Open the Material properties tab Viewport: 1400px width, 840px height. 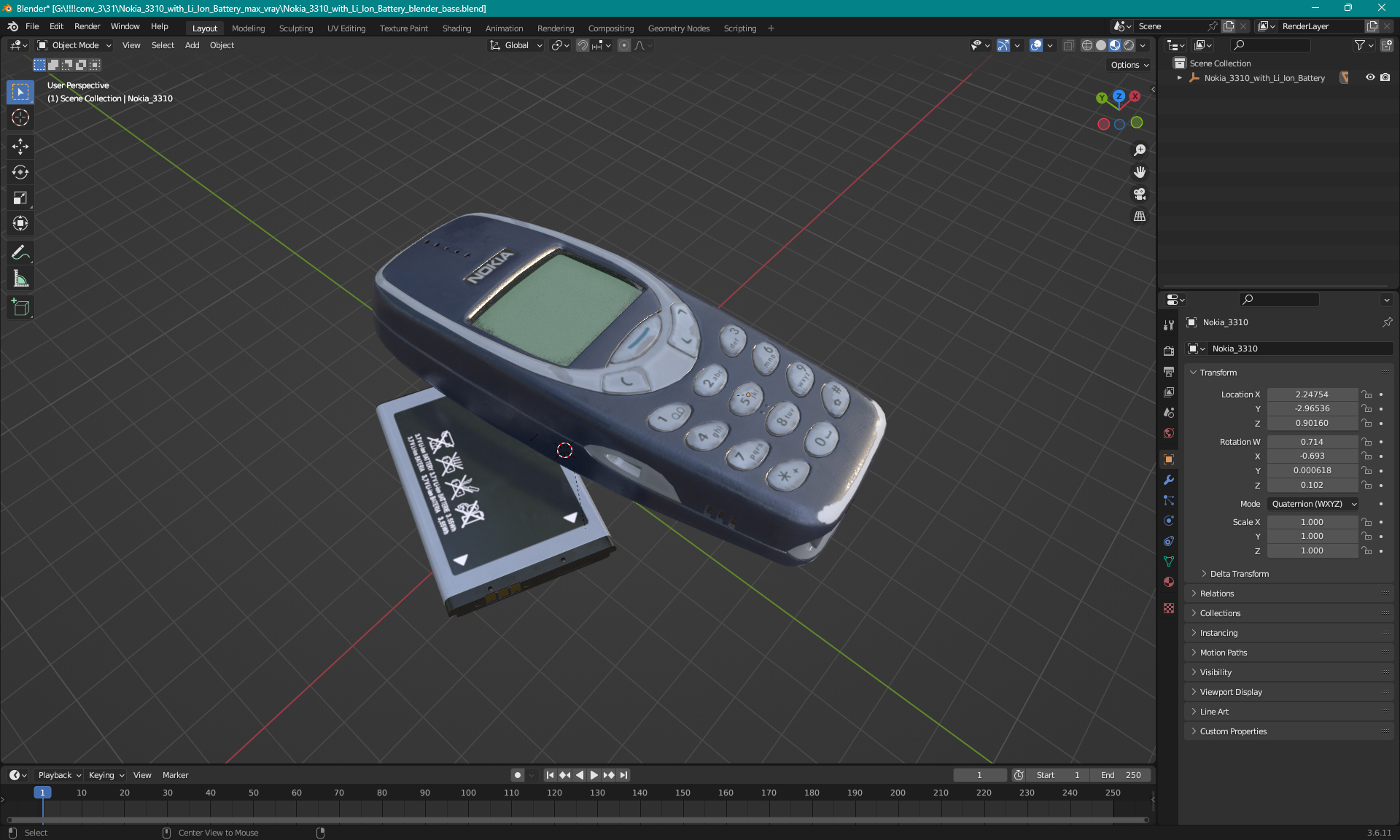coord(1169,582)
